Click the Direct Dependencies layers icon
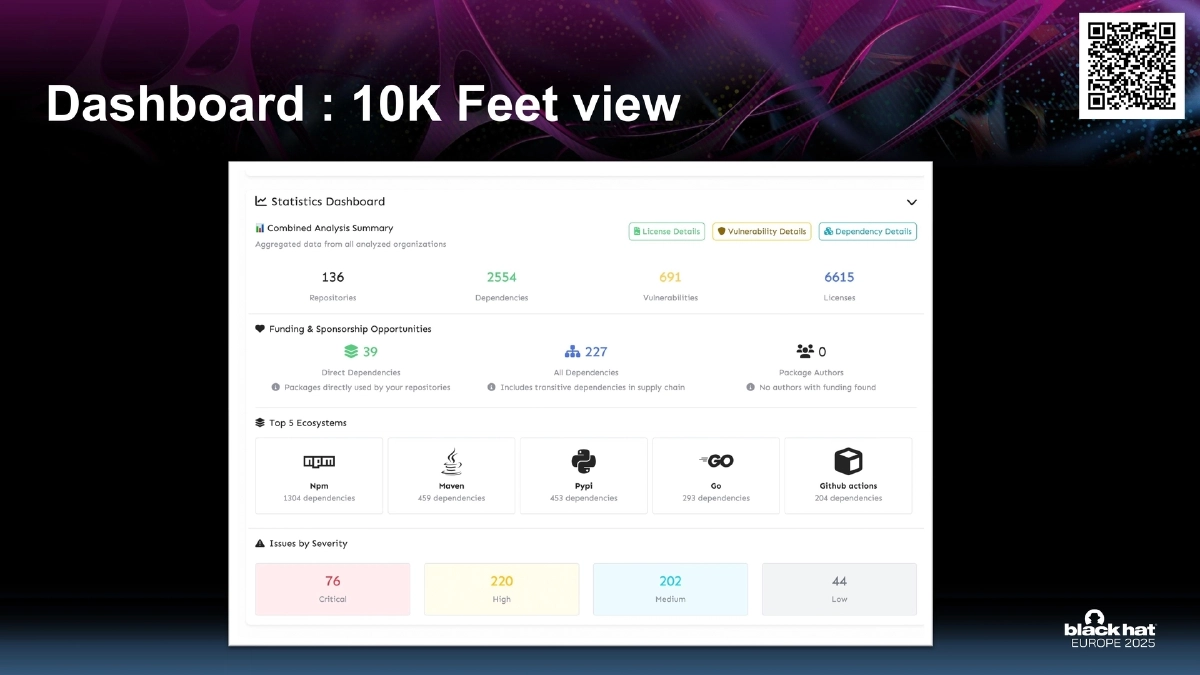Image resolution: width=1200 pixels, height=675 pixels. 351,352
